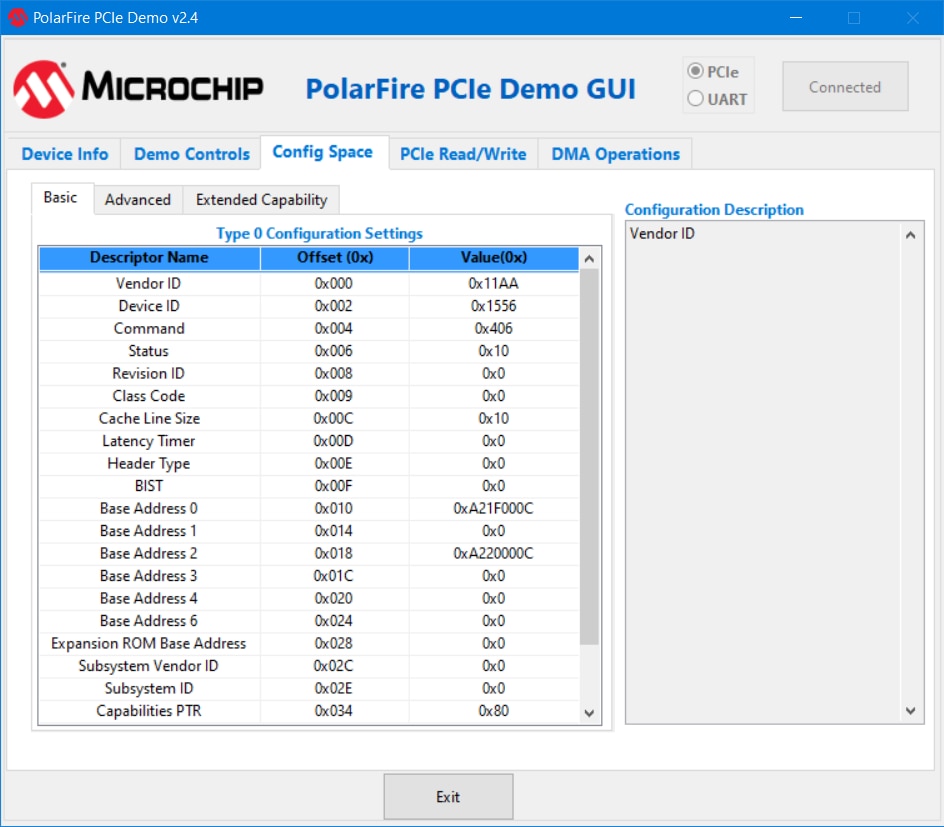This screenshot has width=944, height=827.
Task: Select the BIST descriptor cell
Action: click(x=149, y=486)
